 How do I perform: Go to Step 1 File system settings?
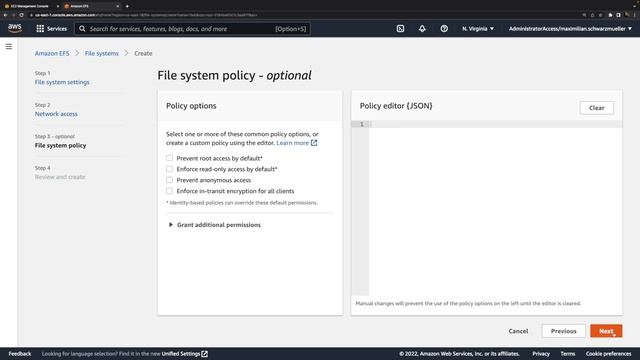pyautogui.click(x=62, y=82)
